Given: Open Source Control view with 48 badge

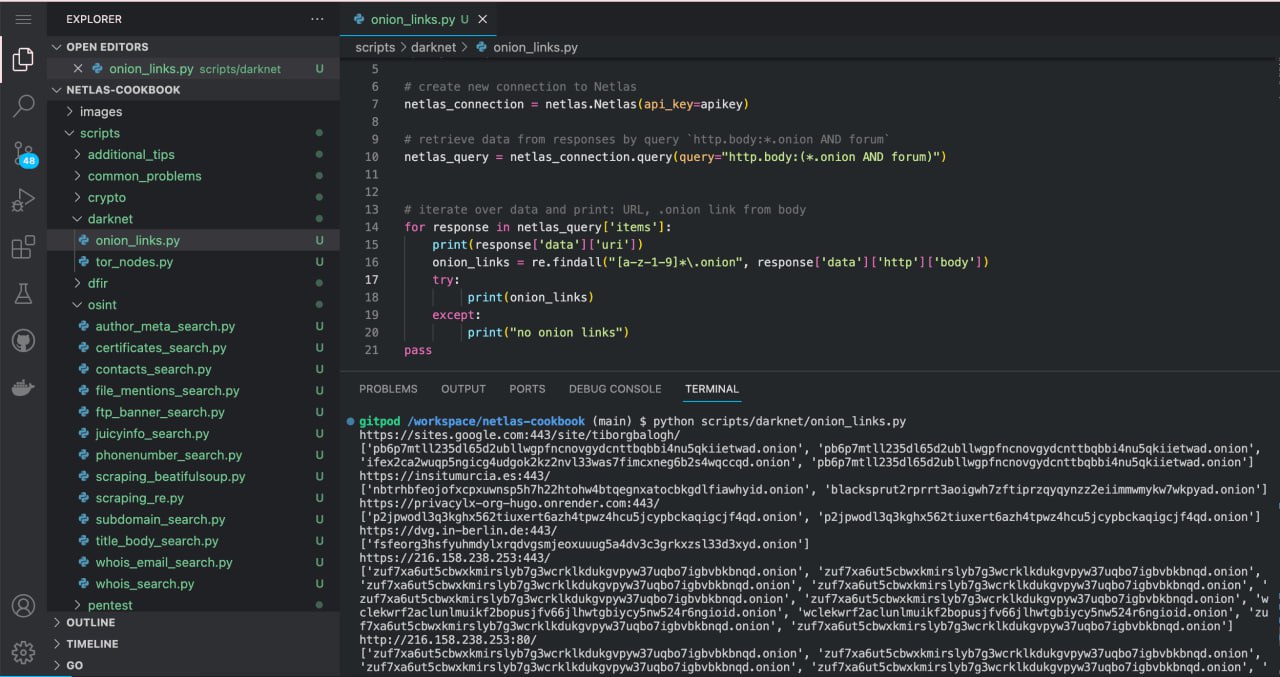Looking at the screenshot, I should tap(23, 154).
